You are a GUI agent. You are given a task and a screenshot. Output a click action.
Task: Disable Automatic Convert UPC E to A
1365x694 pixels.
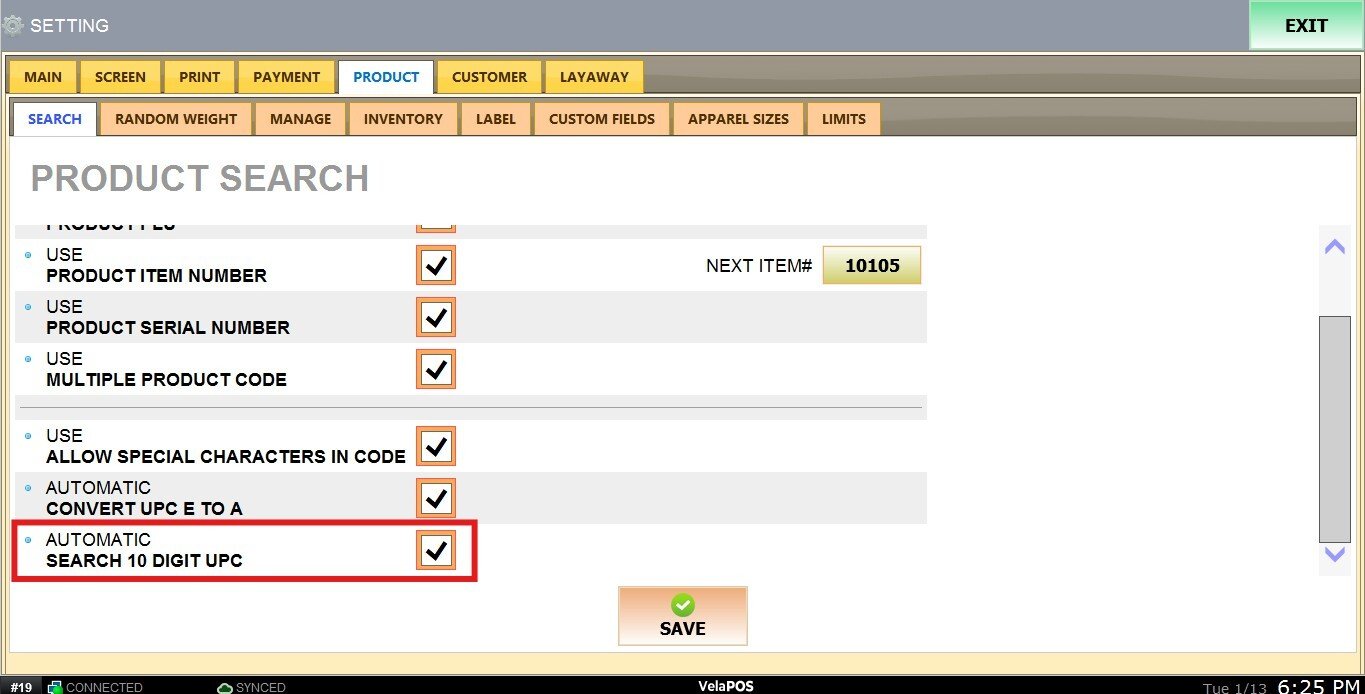[x=436, y=499]
